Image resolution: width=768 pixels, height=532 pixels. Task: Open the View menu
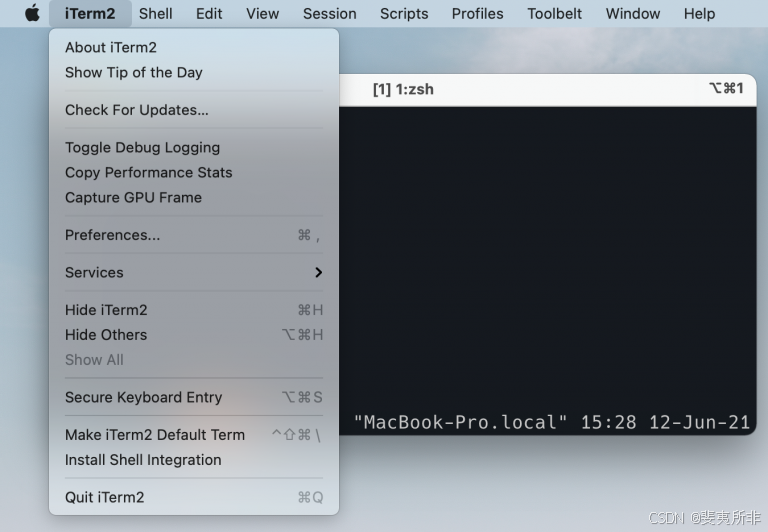(x=263, y=13)
